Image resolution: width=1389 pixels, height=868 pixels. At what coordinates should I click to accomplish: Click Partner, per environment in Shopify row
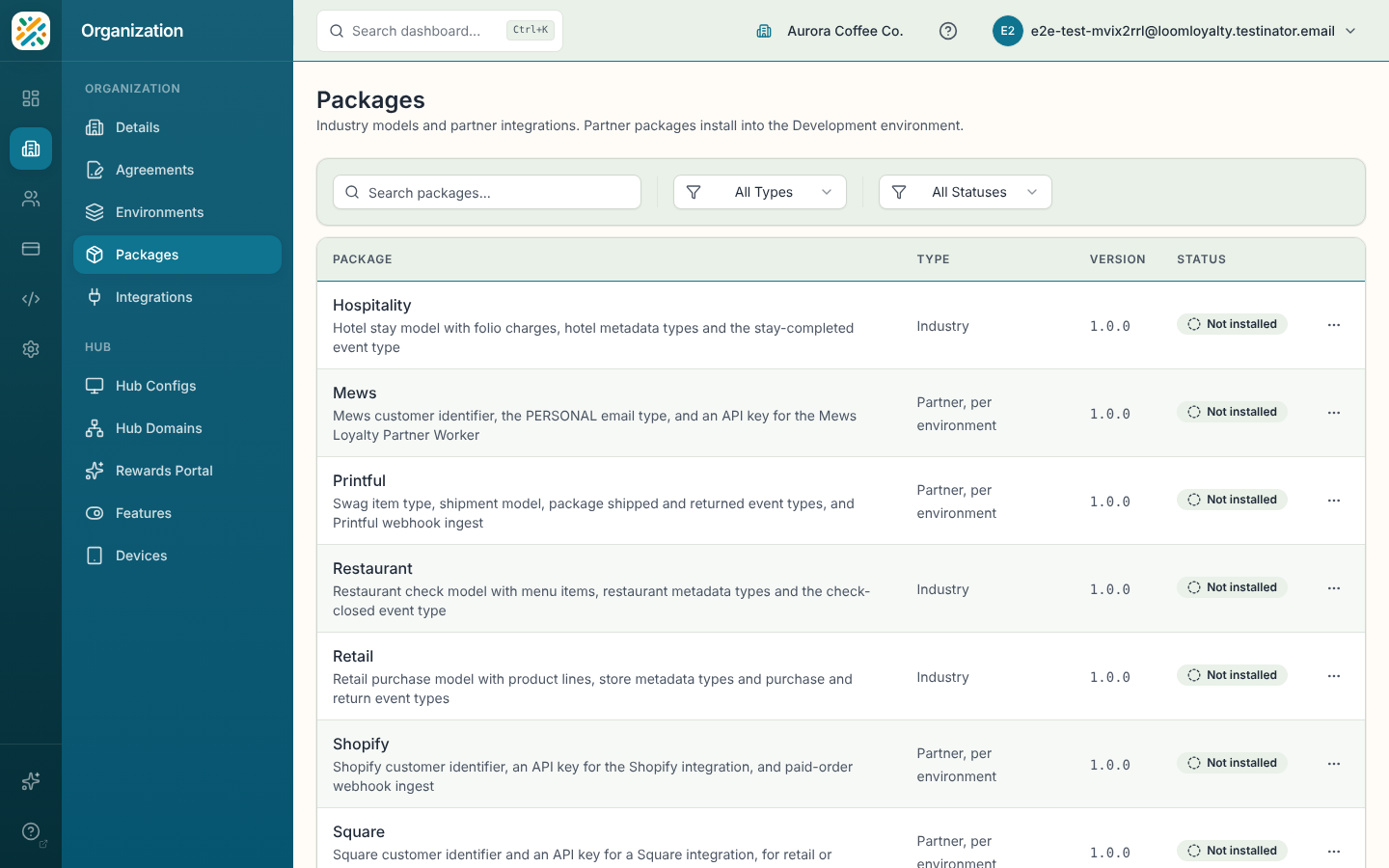957,765
